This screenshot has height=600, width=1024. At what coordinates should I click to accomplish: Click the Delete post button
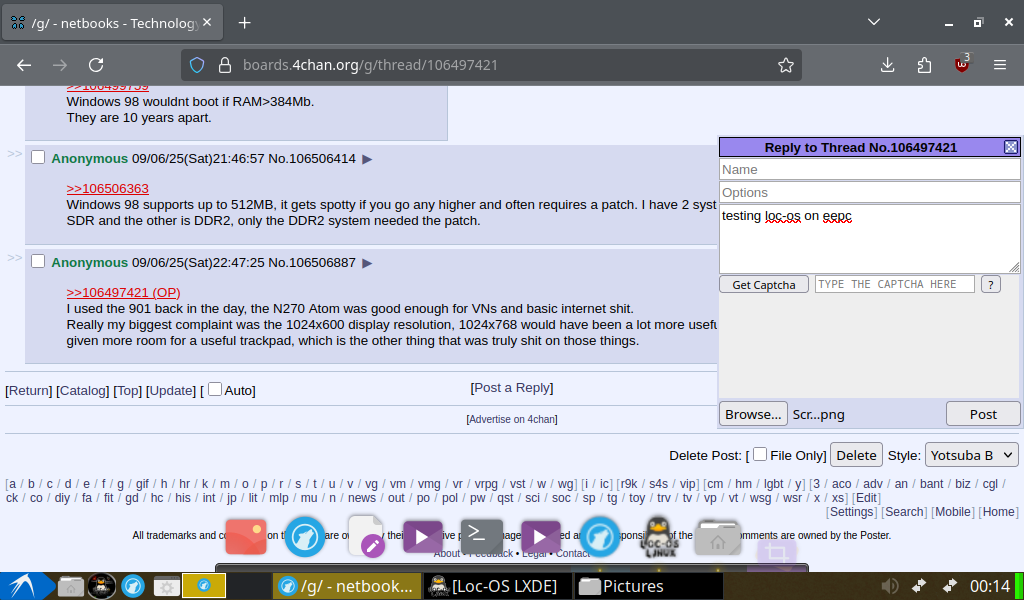pos(856,455)
